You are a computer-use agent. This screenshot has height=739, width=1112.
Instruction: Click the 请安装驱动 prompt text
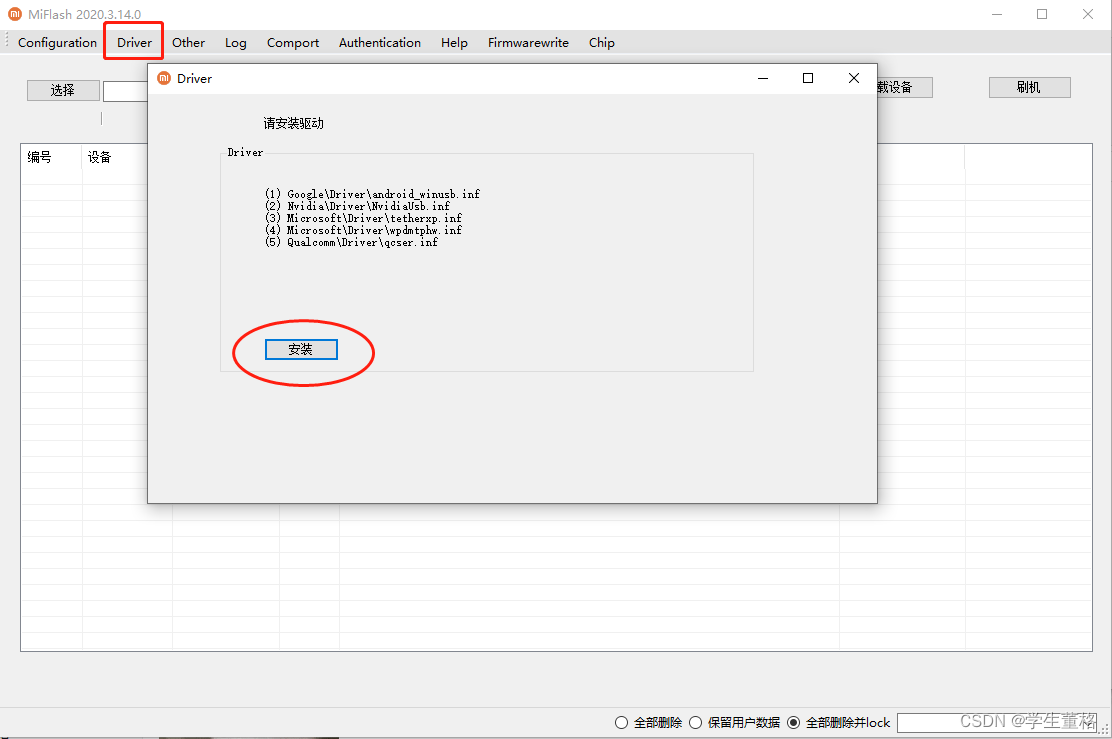[294, 123]
